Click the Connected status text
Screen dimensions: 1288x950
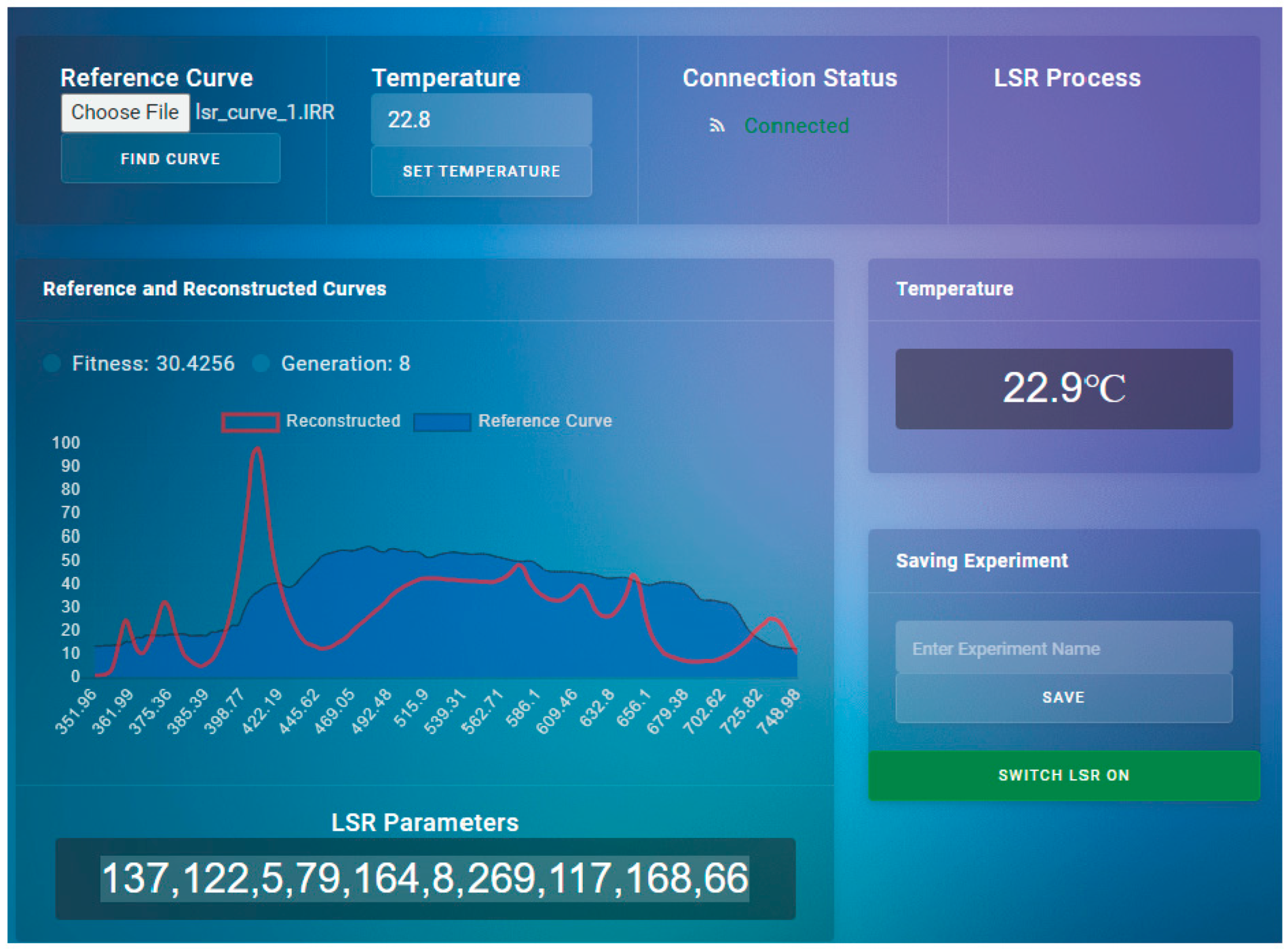(x=796, y=125)
